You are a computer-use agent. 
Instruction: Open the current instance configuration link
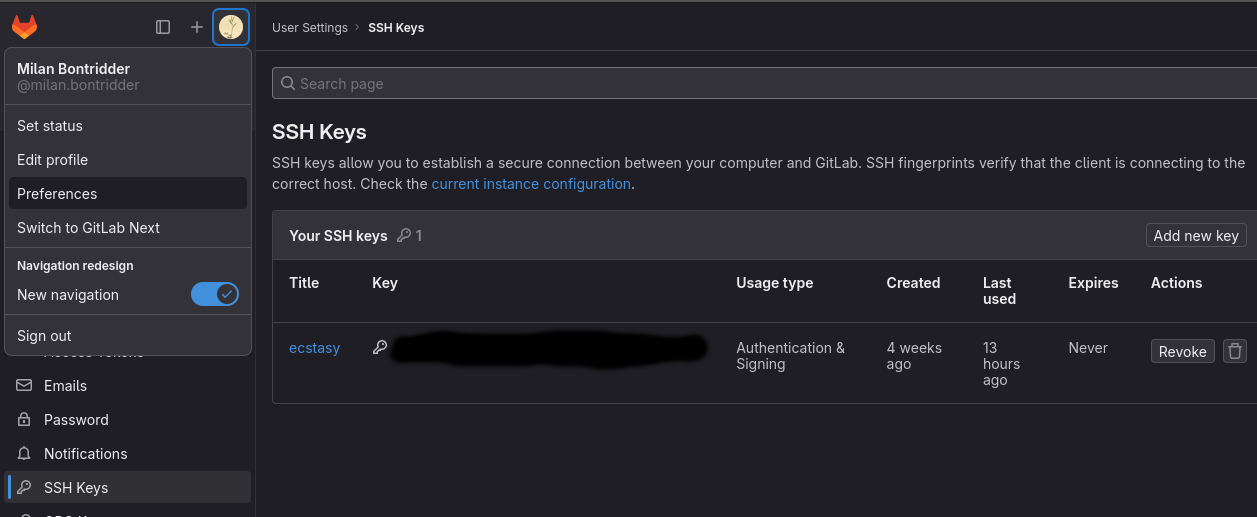point(531,184)
